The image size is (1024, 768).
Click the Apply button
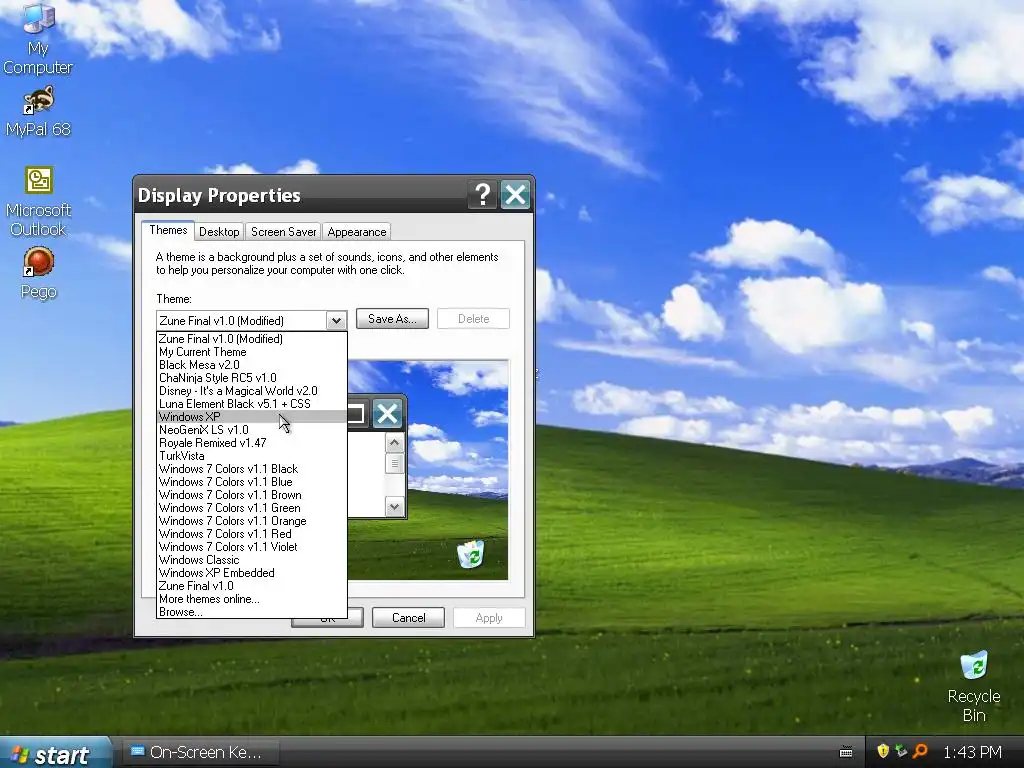point(489,618)
